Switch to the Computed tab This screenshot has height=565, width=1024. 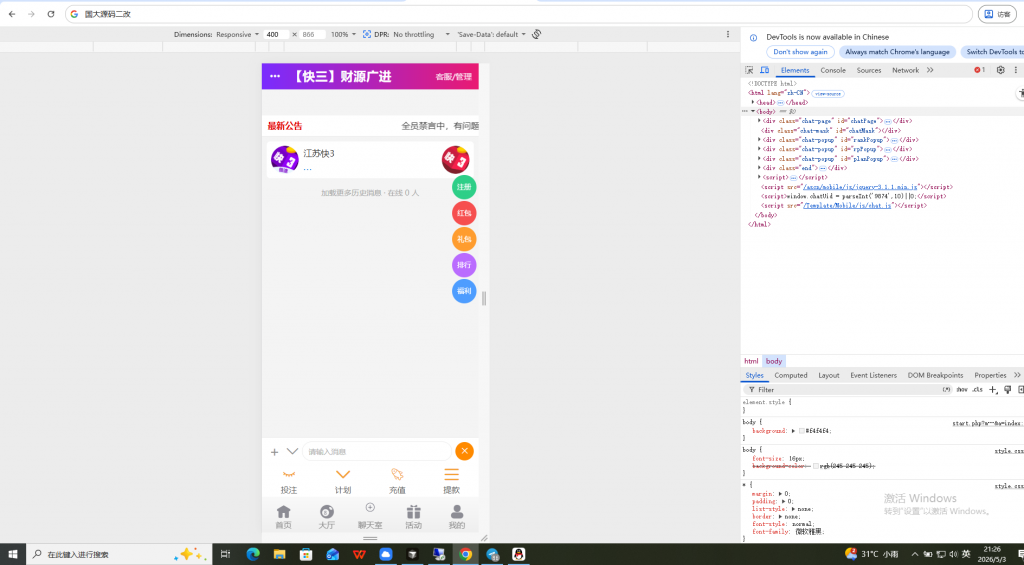point(791,376)
